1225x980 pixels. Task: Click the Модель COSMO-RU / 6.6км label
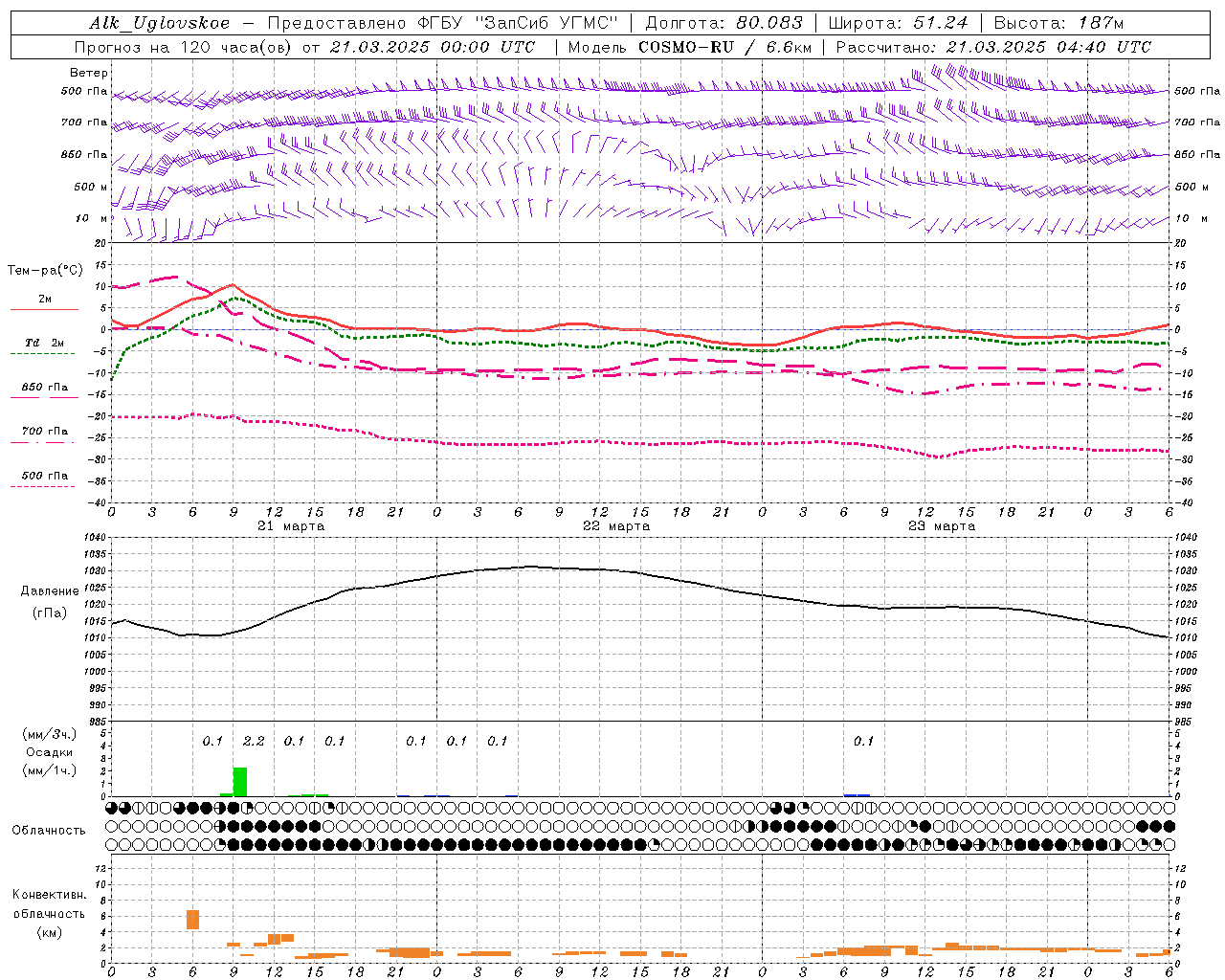click(x=690, y=47)
